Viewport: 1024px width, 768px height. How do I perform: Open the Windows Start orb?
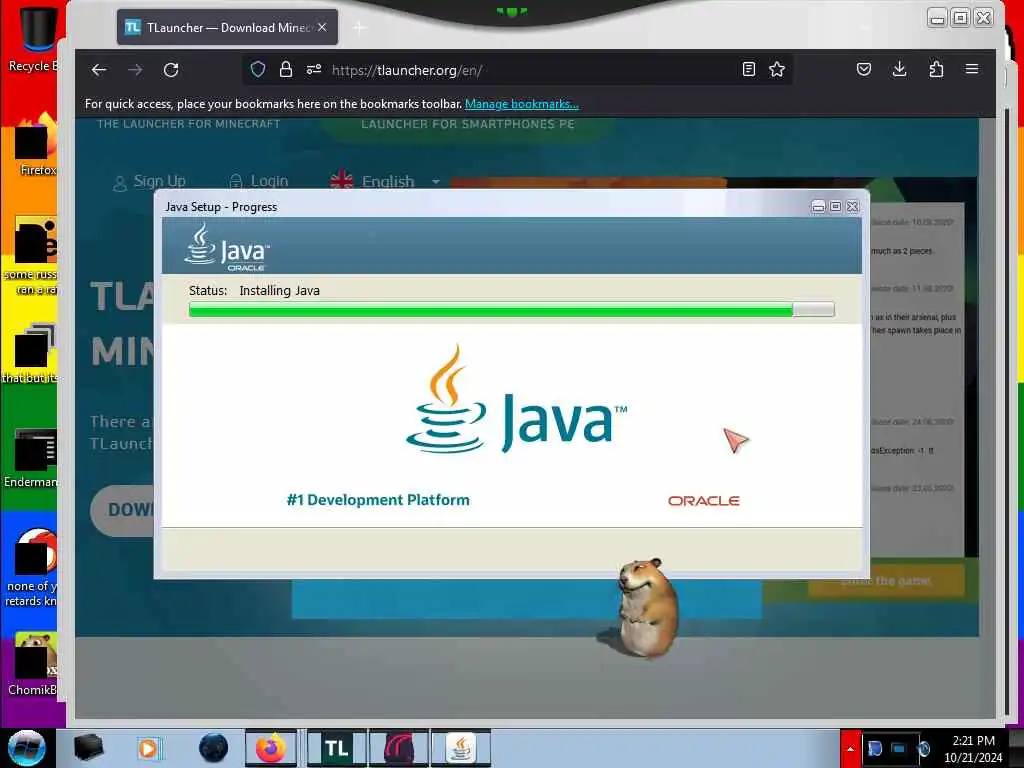[27, 748]
